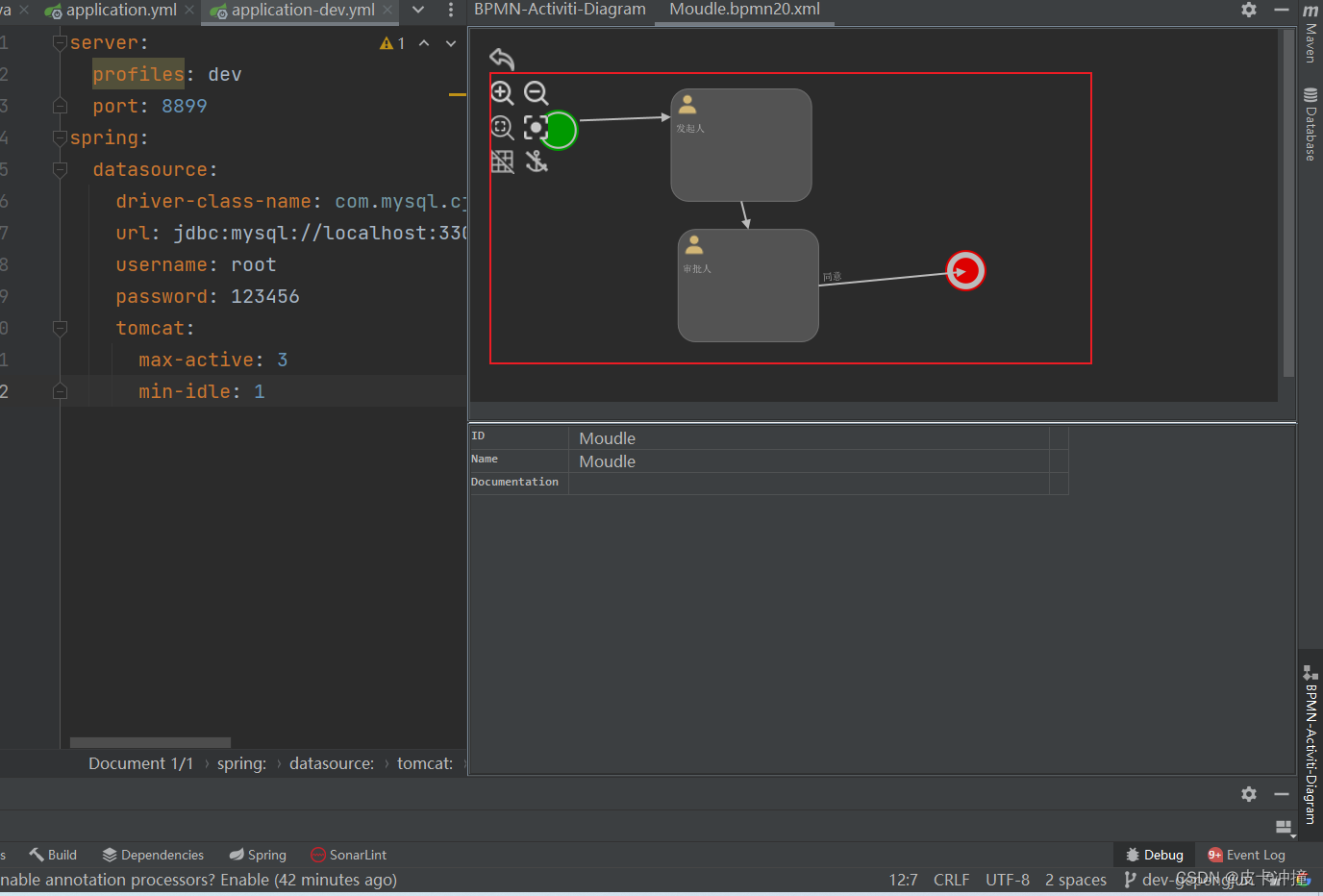The height and width of the screenshot is (896, 1323).
Task: Open the Build tool window
Action: tap(53, 855)
